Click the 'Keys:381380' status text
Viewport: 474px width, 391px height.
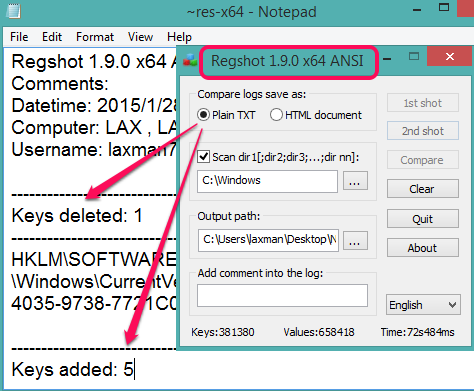[223, 332]
